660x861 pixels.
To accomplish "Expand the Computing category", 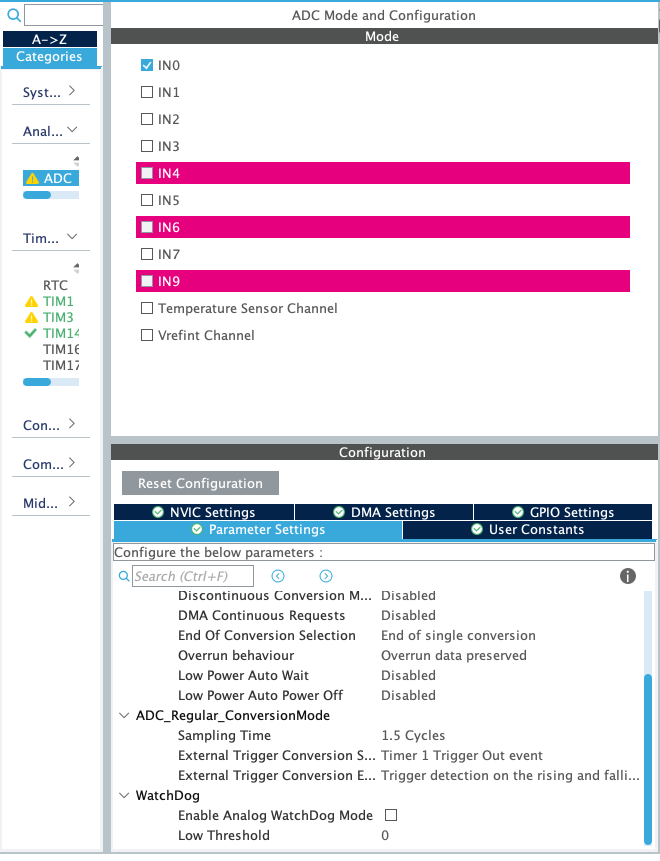I will [x=72, y=463].
